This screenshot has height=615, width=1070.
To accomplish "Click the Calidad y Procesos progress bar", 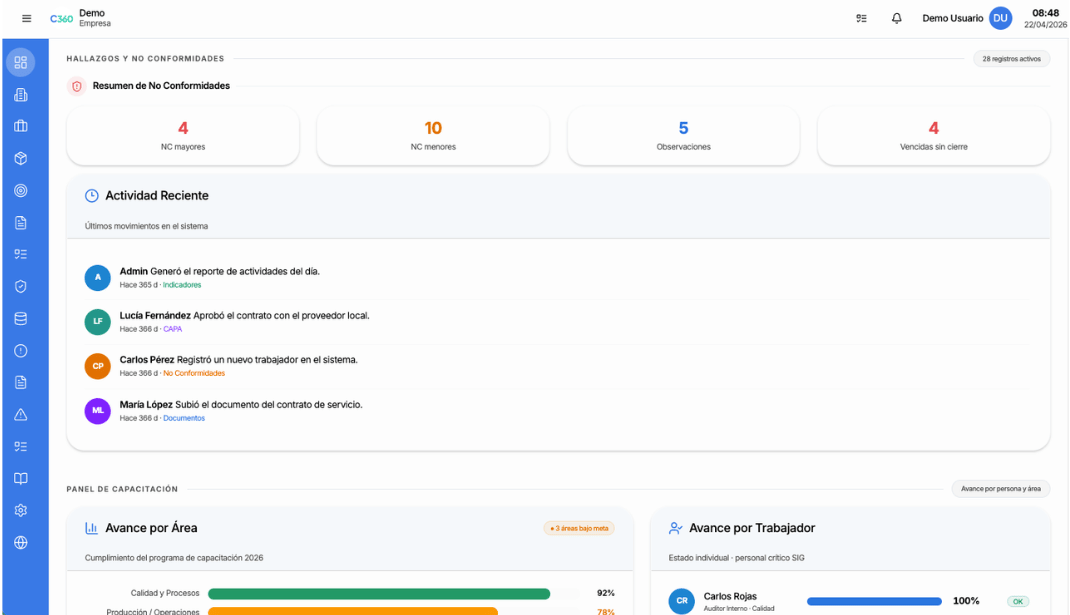I will coord(379,593).
